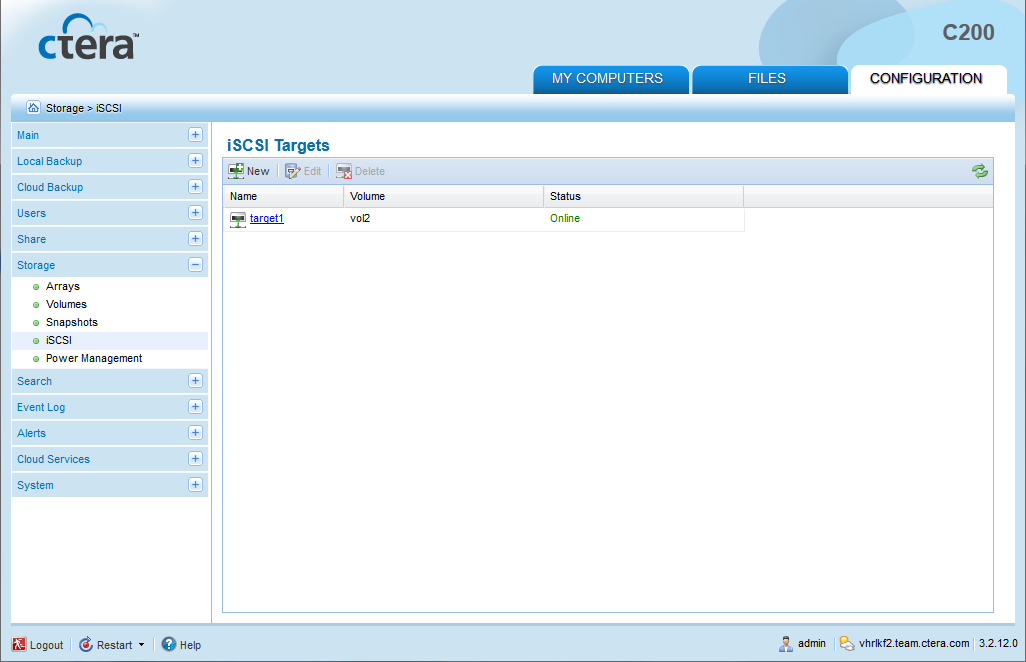Screen dimensions: 1026x662
Task: Click the Delete toolbar button
Action: (361, 171)
